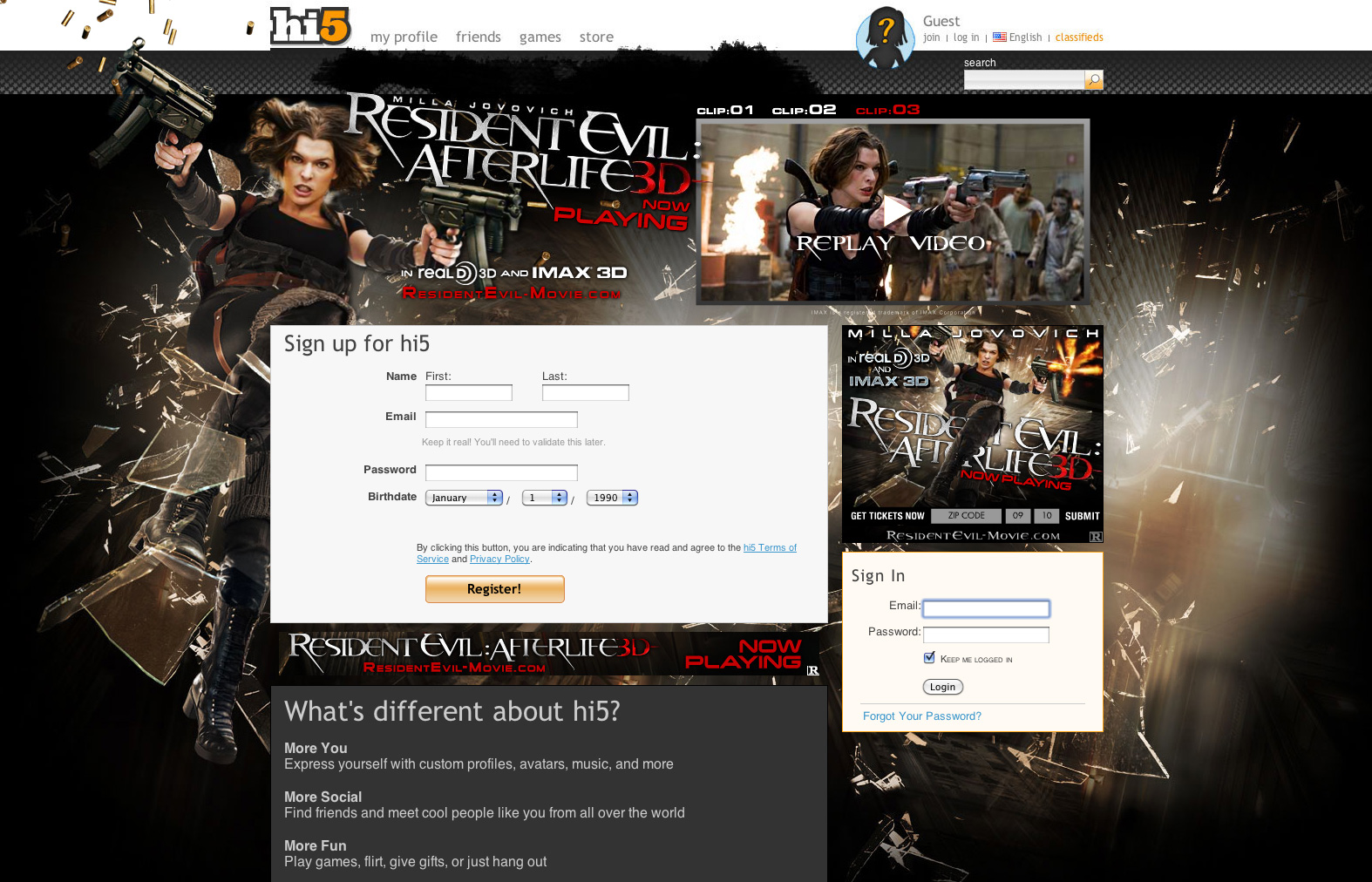Click the Sign In Email field

[x=986, y=608]
